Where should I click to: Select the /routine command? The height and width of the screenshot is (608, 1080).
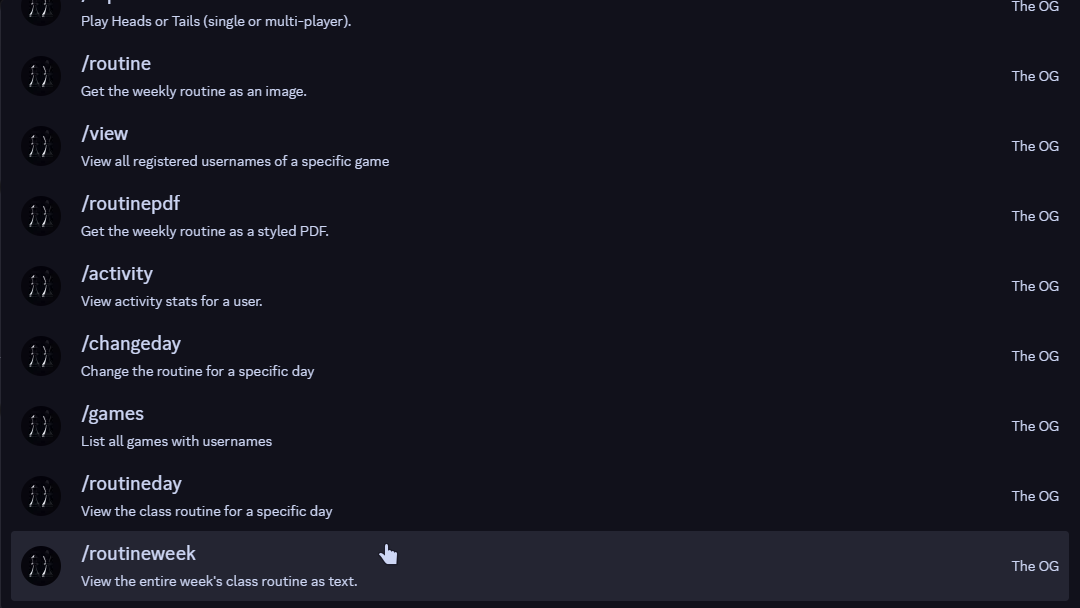pos(116,63)
